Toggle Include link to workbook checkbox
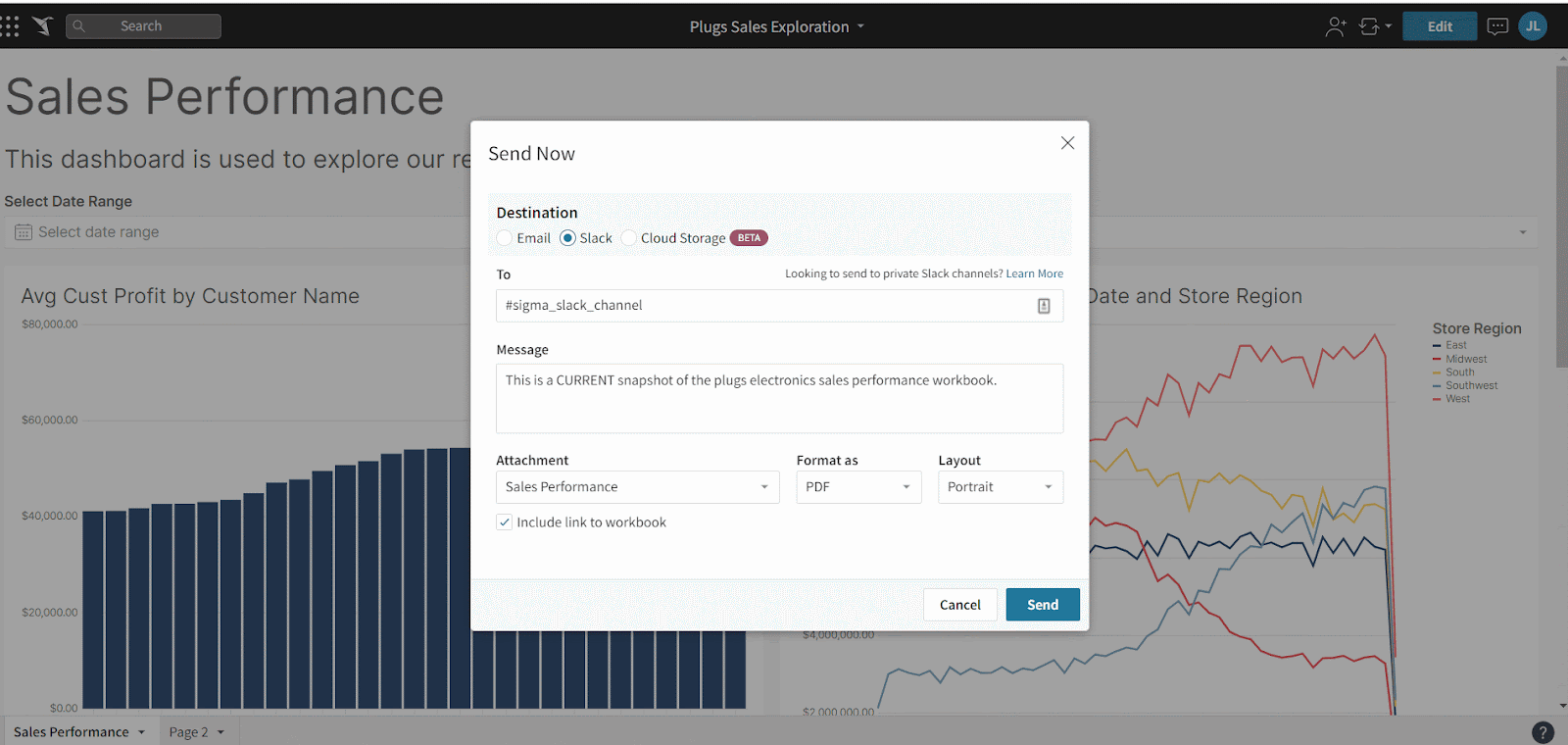The height and width of the screenshot is (745, 1568). click(505, 522)
